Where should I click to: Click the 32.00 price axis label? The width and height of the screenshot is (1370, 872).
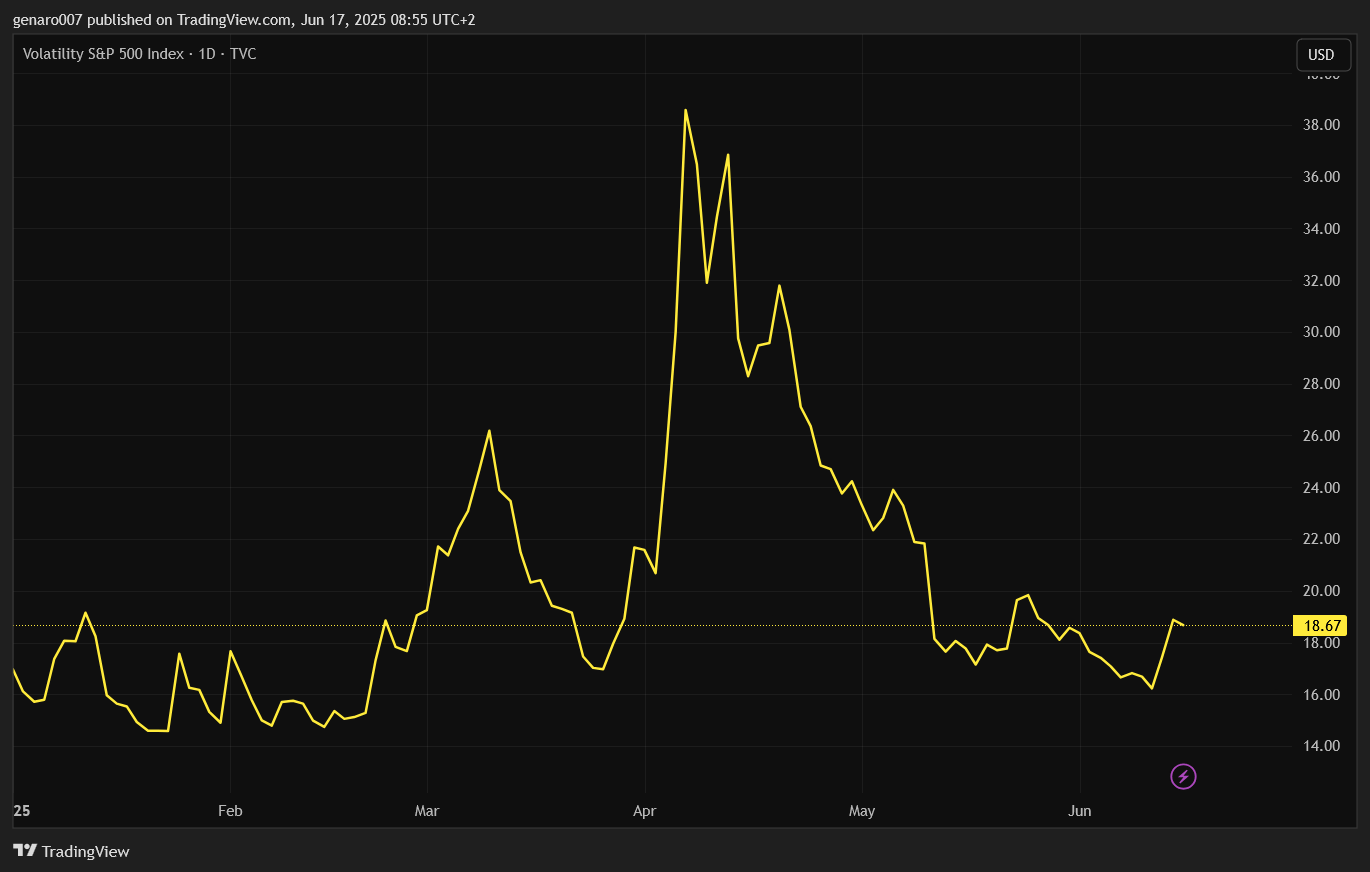(1322, 281)
